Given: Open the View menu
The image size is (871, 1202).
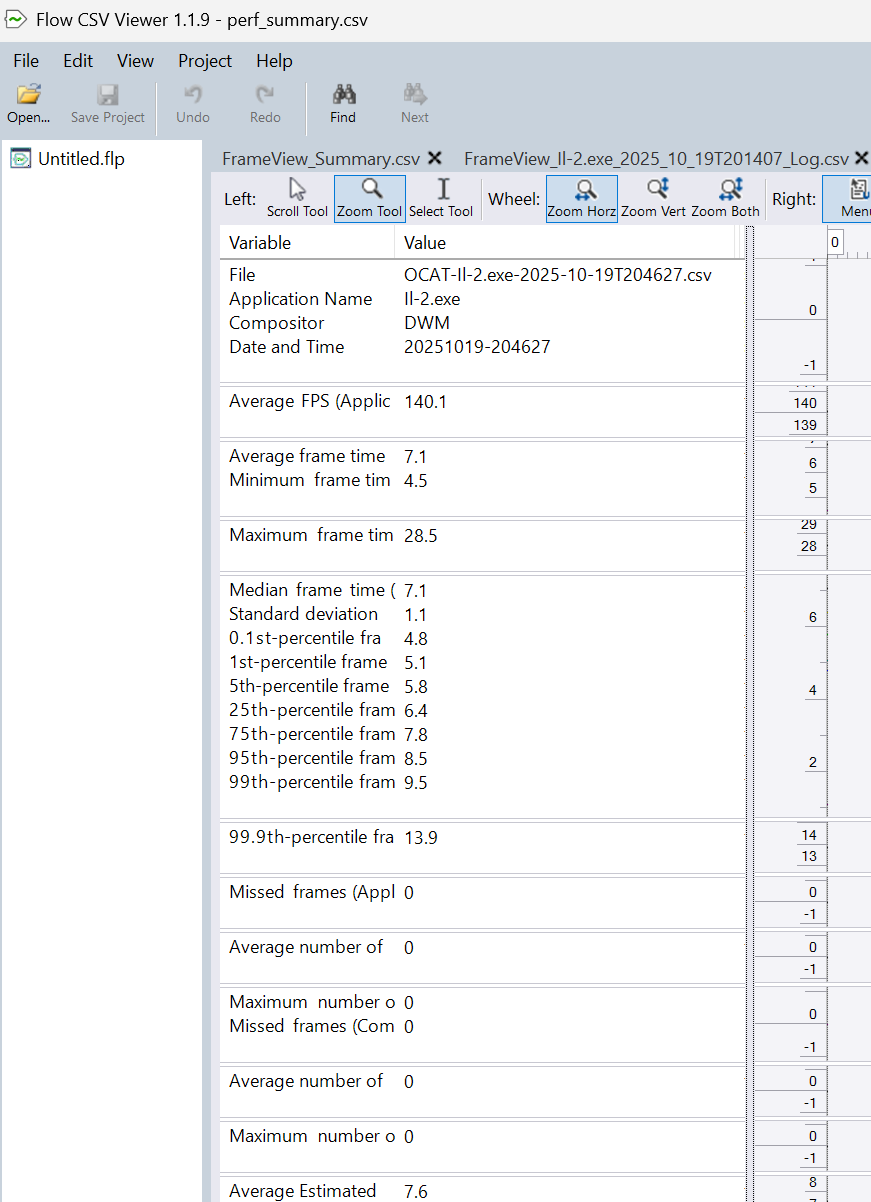Looking at the screenshot, I should 135,61.
